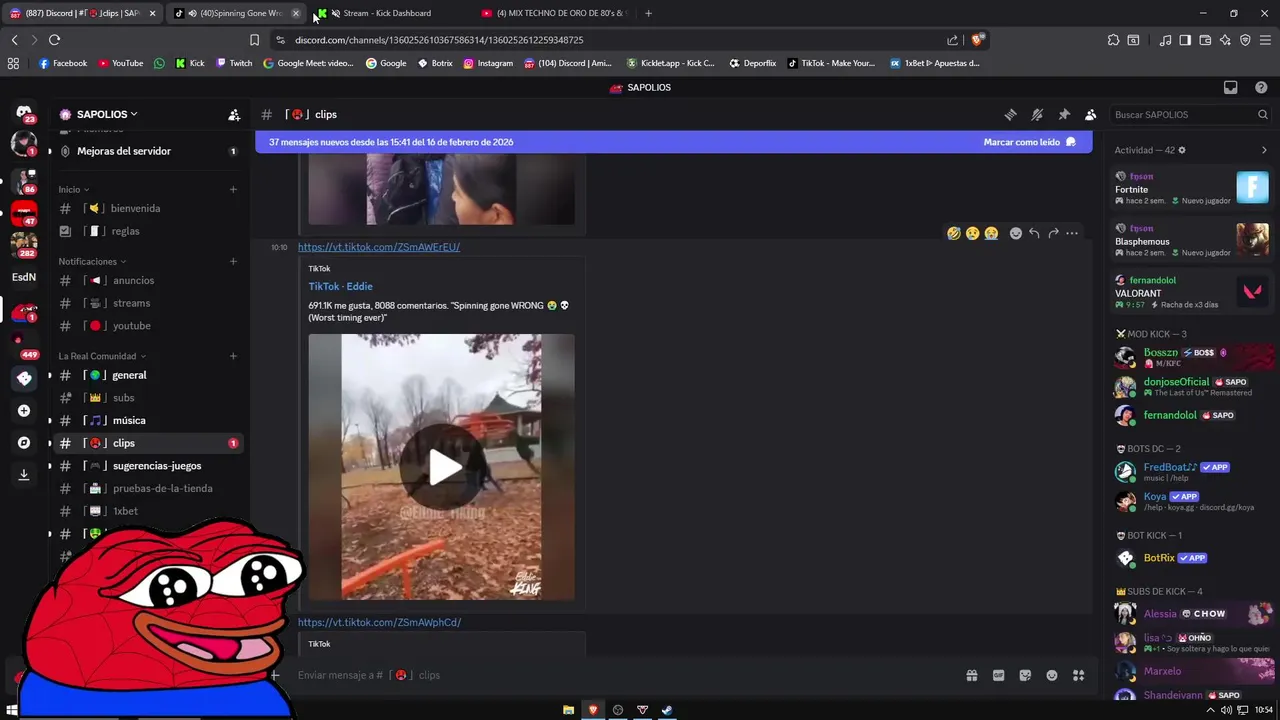Open the GIF picker in message bar
1280x720 pixels.
998,675
